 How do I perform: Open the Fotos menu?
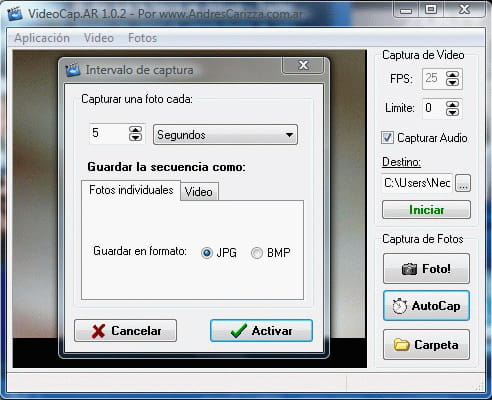142,38
